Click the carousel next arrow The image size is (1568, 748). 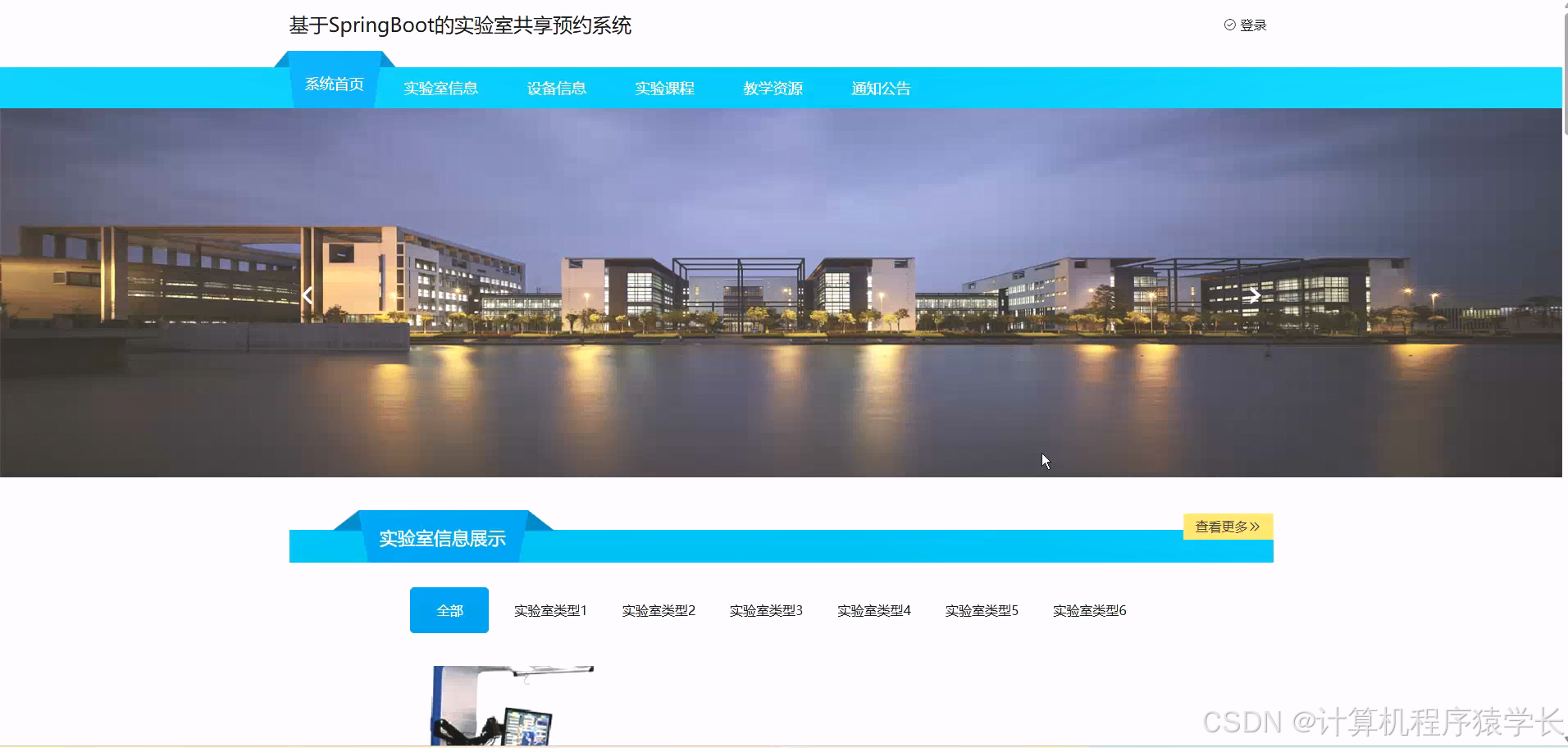tap(1255, 295)
